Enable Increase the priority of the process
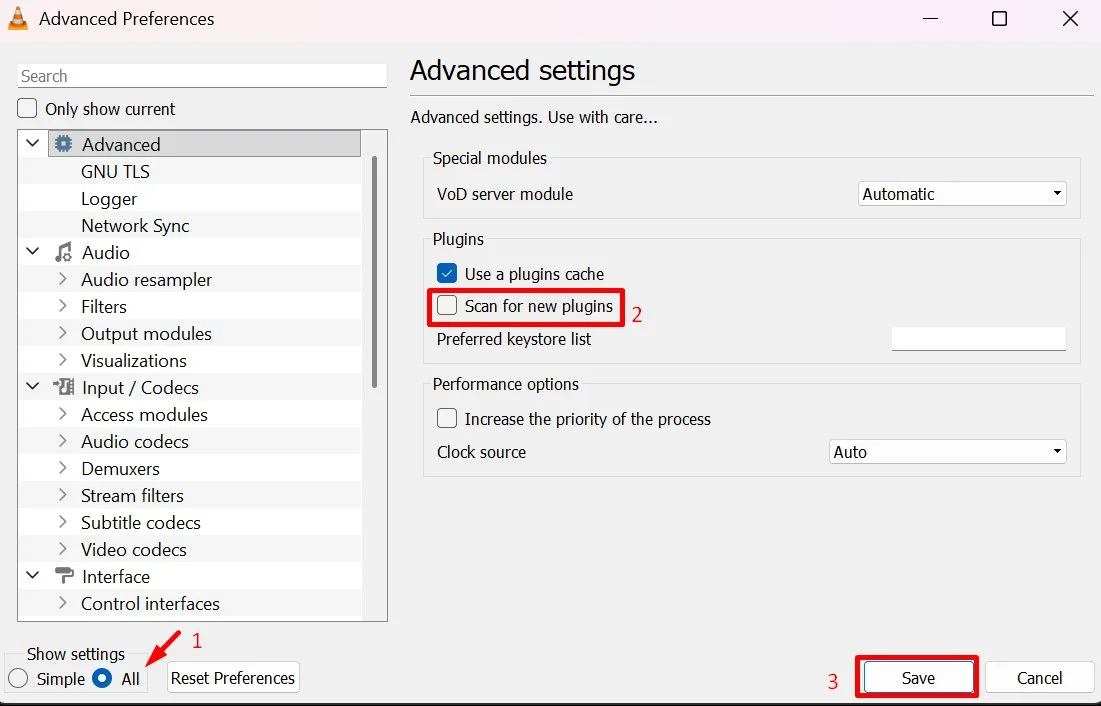Image resolution: width=1101 pixels, height=706 pixels. click(x=447, y=419)
